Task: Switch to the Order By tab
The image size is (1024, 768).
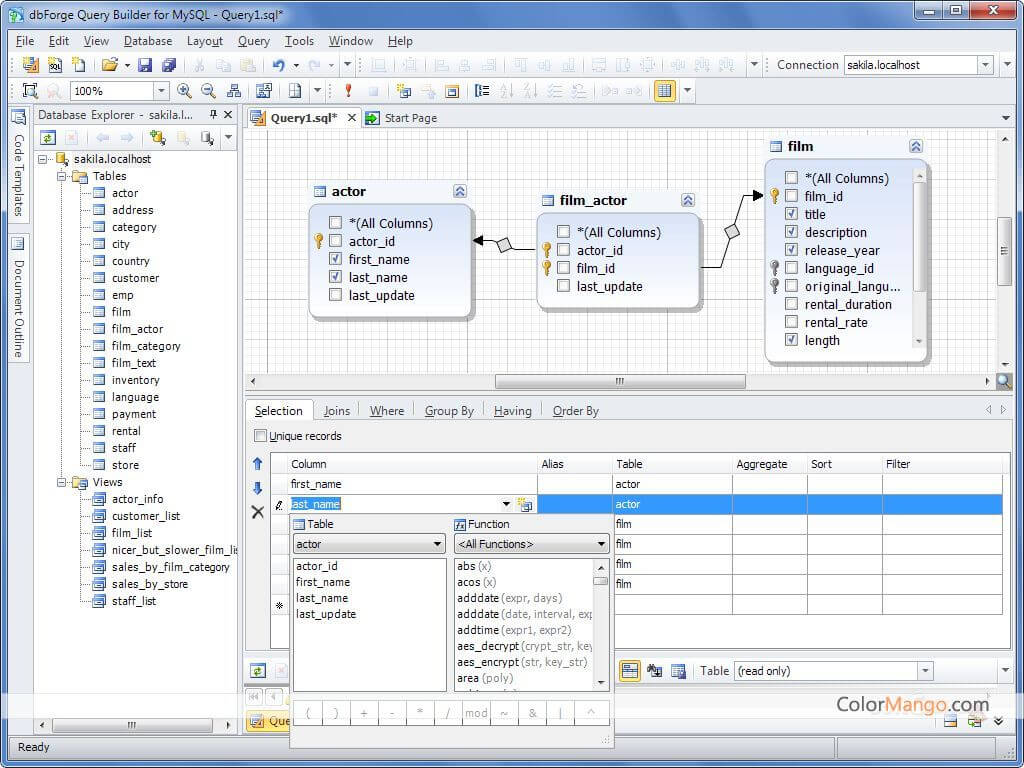Action: pyautogui.click(x=575, y=411)
